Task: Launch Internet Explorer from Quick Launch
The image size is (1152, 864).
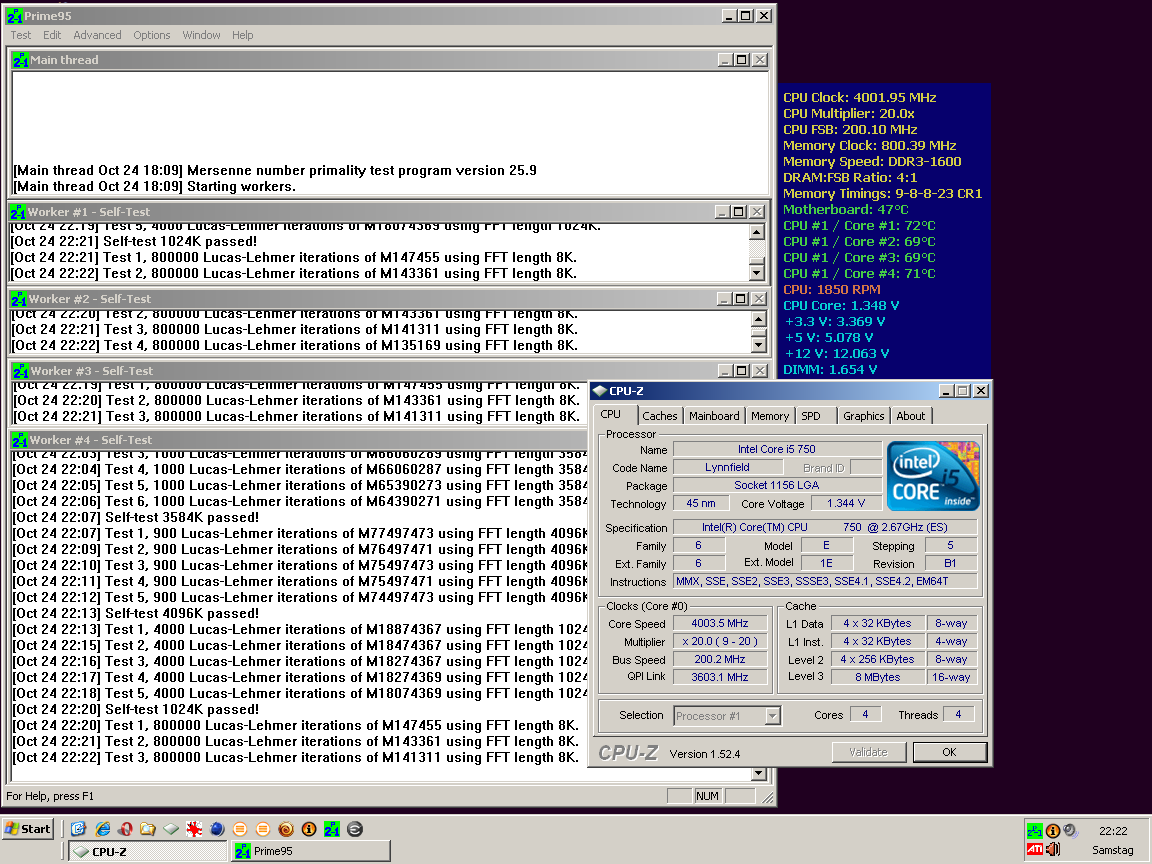Action: click(x=101, y=829)
